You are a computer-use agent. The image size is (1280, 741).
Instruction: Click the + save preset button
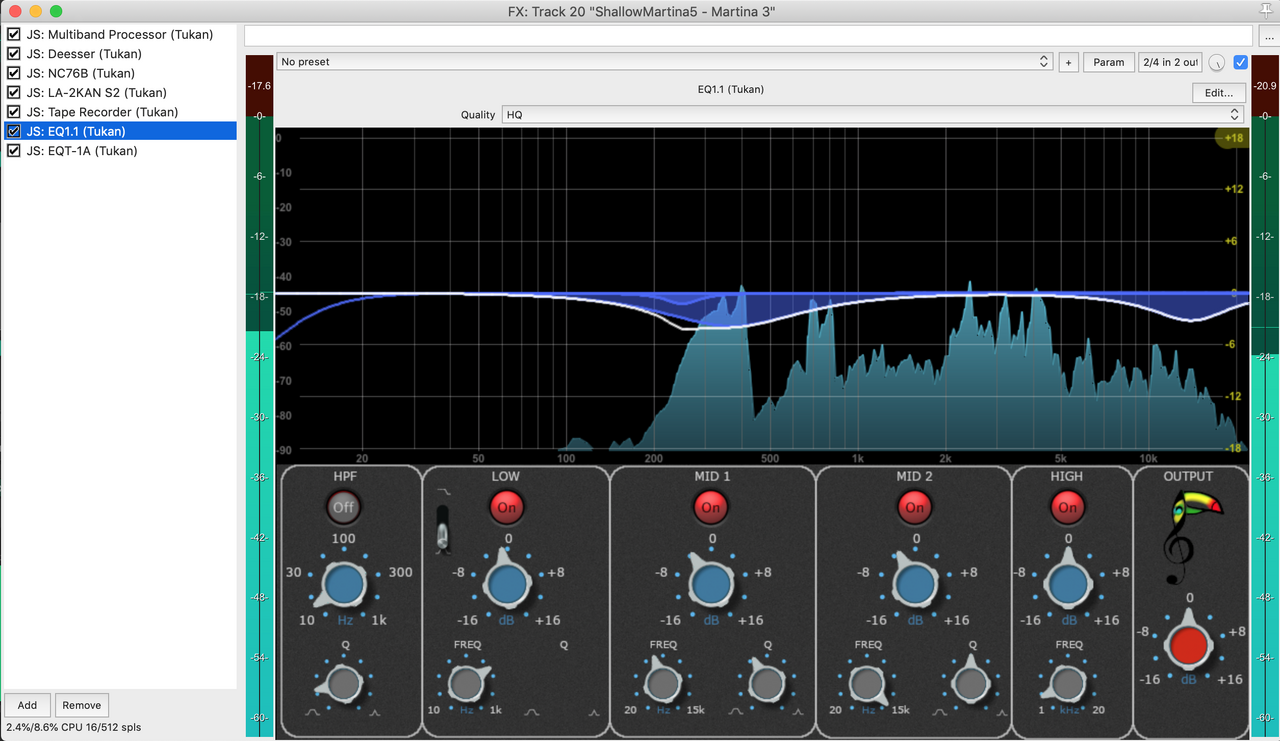click(x=1068, y=62)
